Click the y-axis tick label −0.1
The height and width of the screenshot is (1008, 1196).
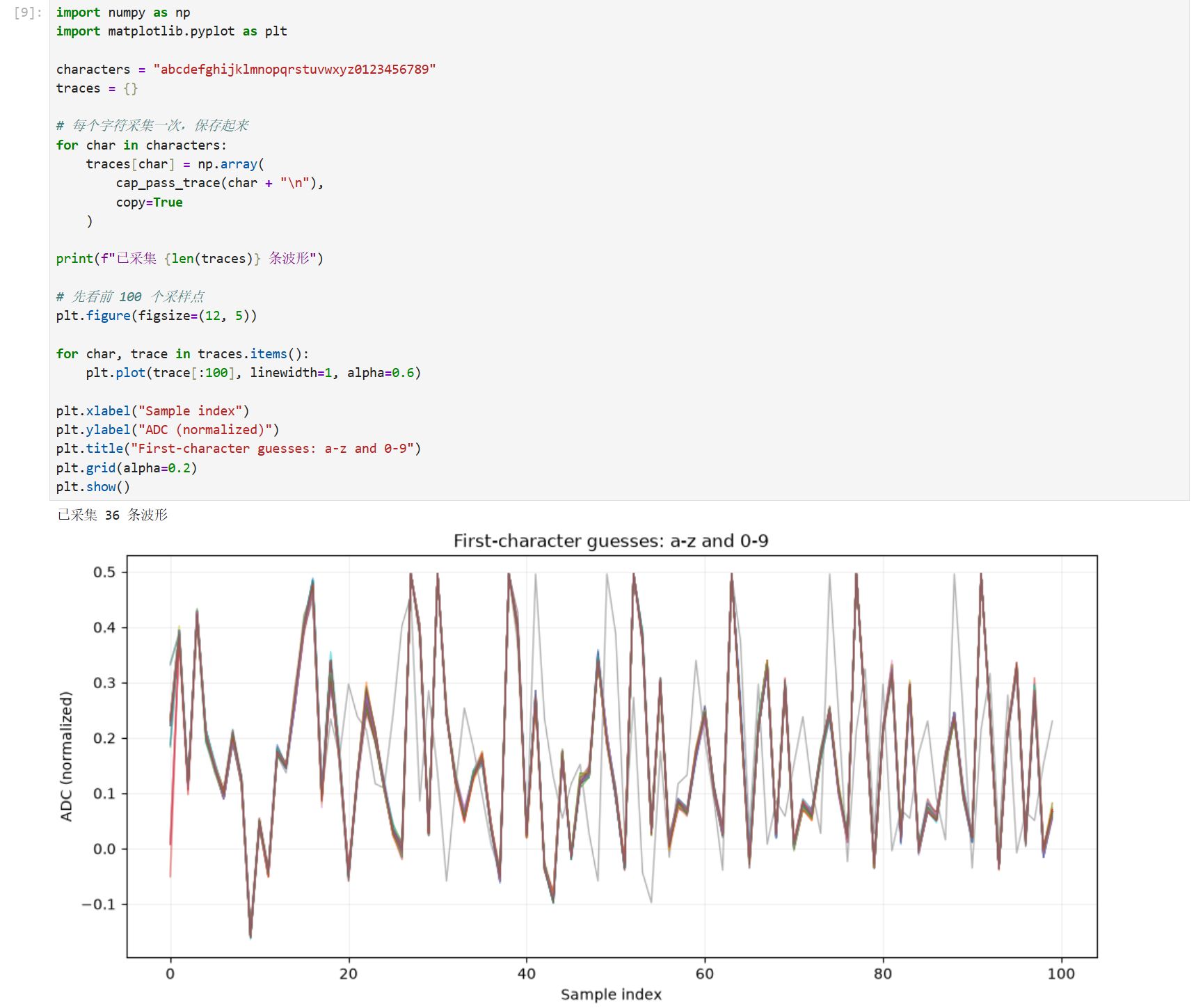(99, 904)
